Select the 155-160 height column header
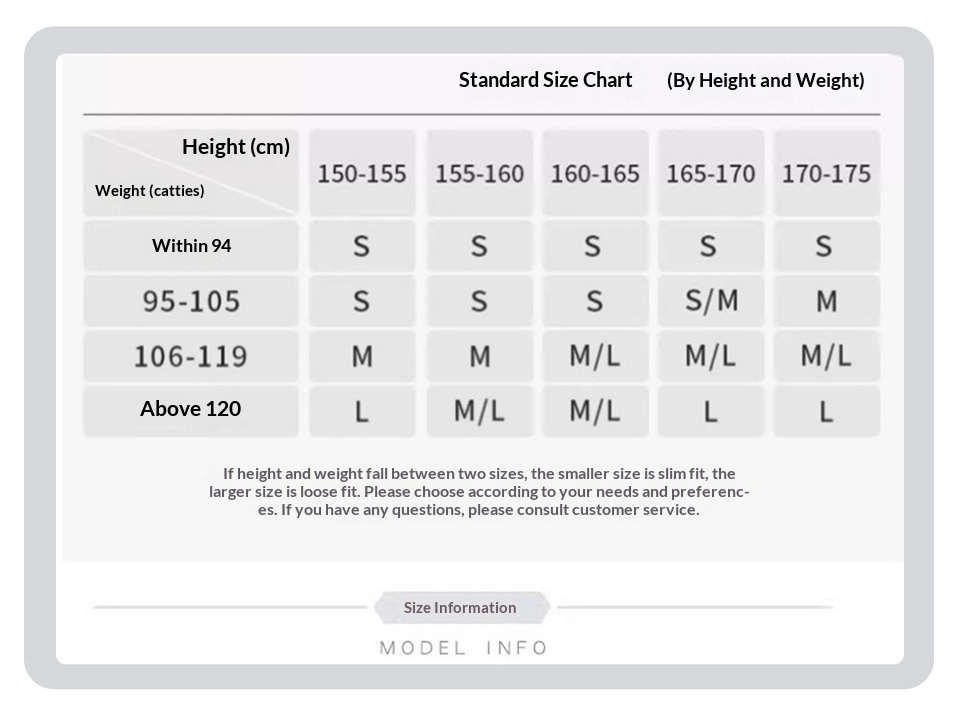This screenshot has width=960, height=713. (x=479, y=173)
